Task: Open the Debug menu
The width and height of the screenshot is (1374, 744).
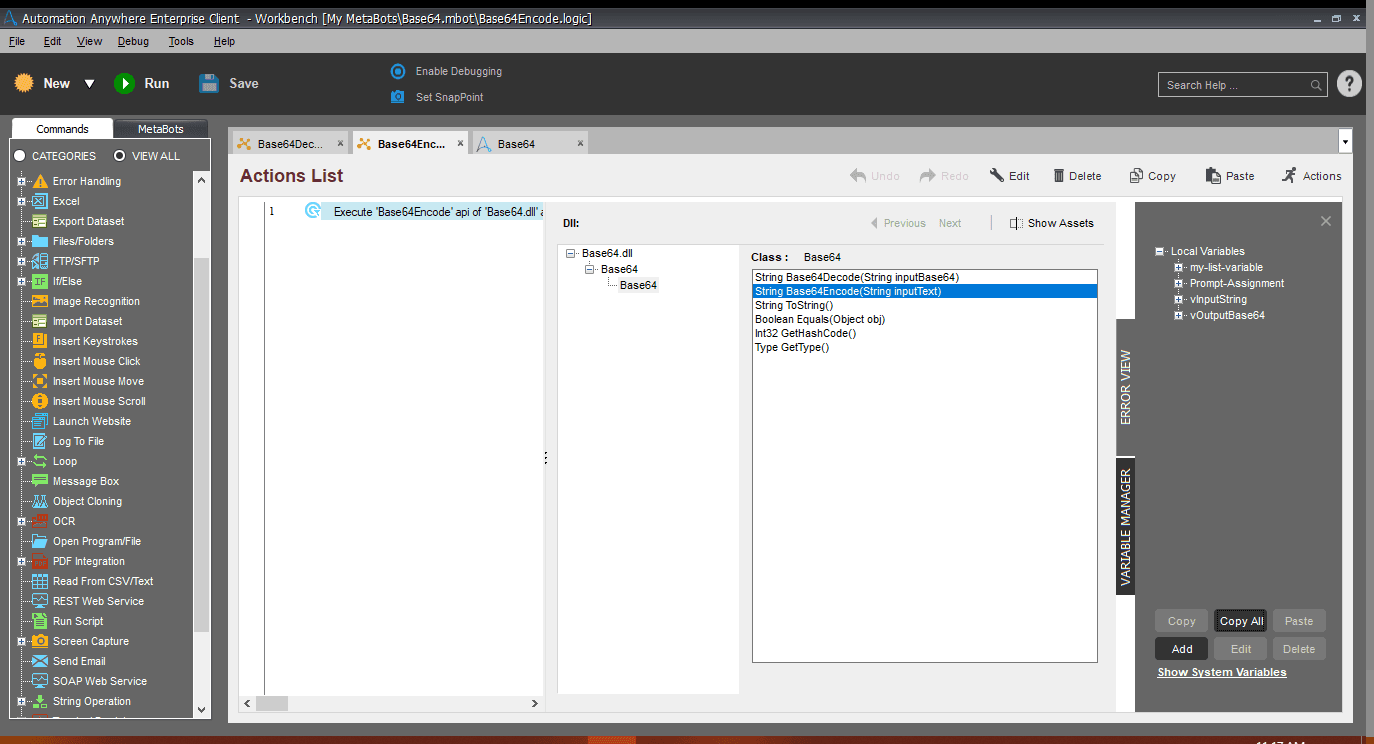Action: point(133,41)
